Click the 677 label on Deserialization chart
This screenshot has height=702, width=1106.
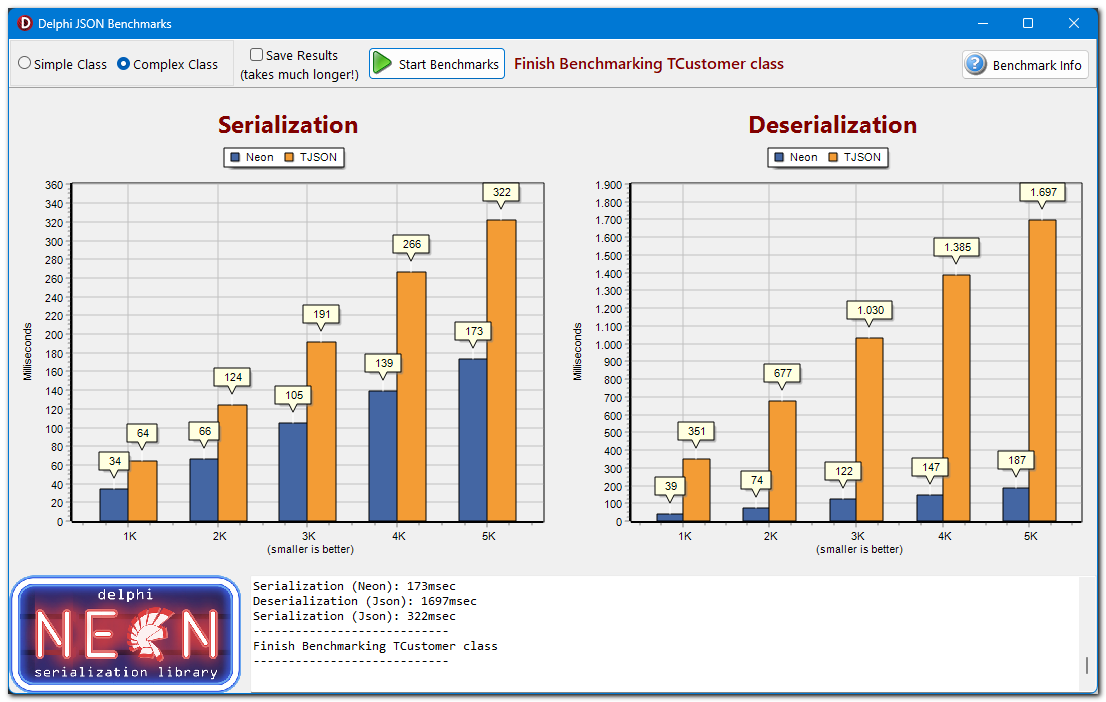tap(782, 373)
